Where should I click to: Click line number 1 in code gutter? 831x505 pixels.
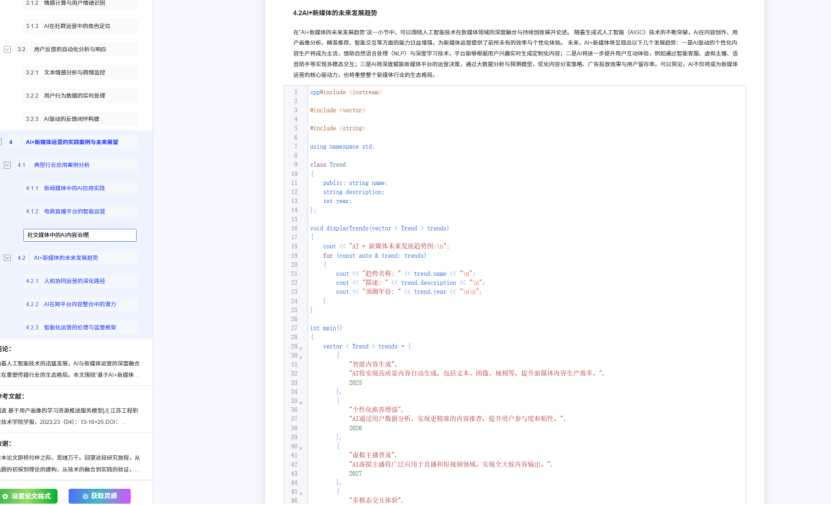tap(296, 92)
